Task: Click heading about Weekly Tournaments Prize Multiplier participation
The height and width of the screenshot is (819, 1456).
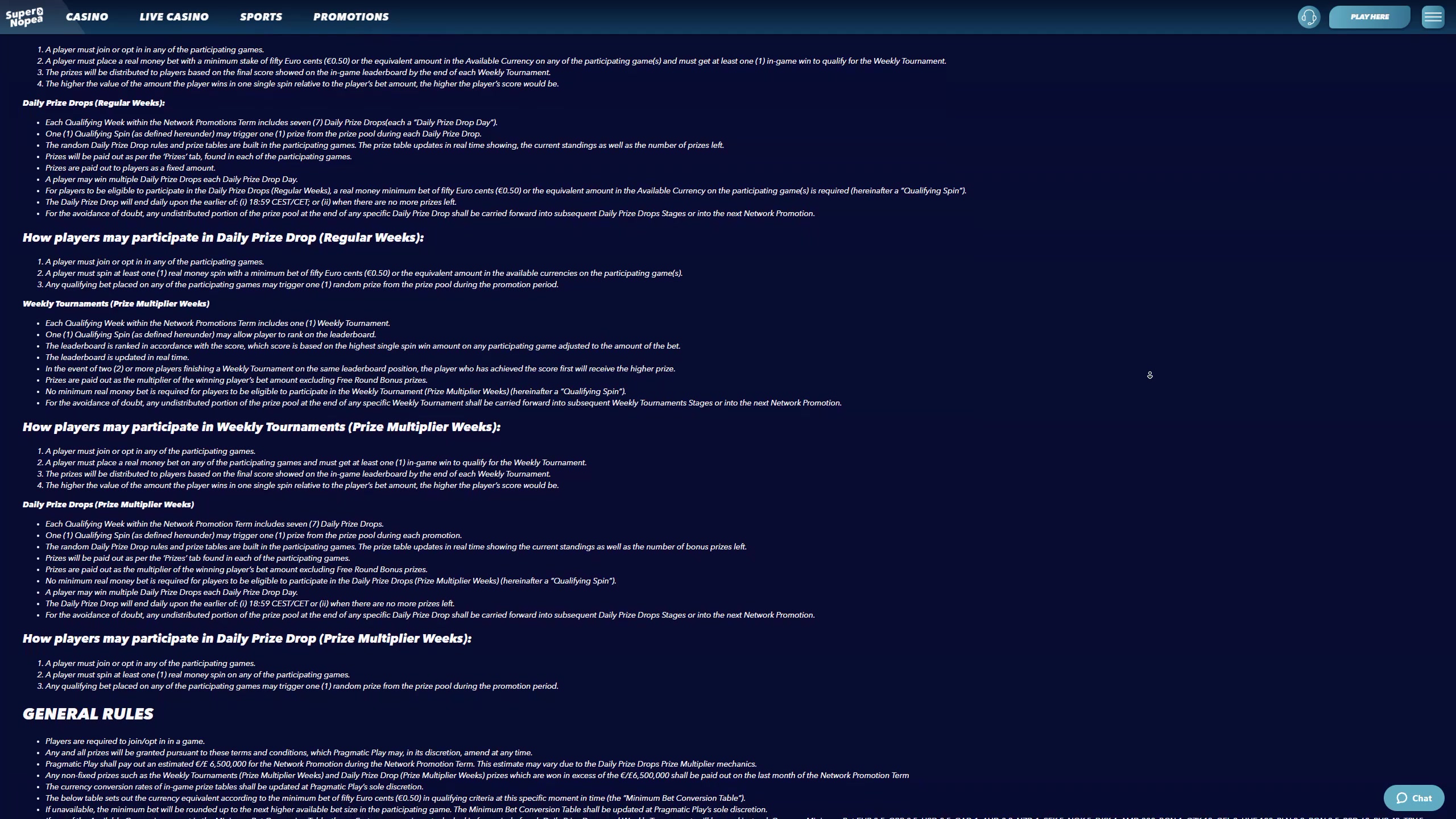Action: [261, 427]
